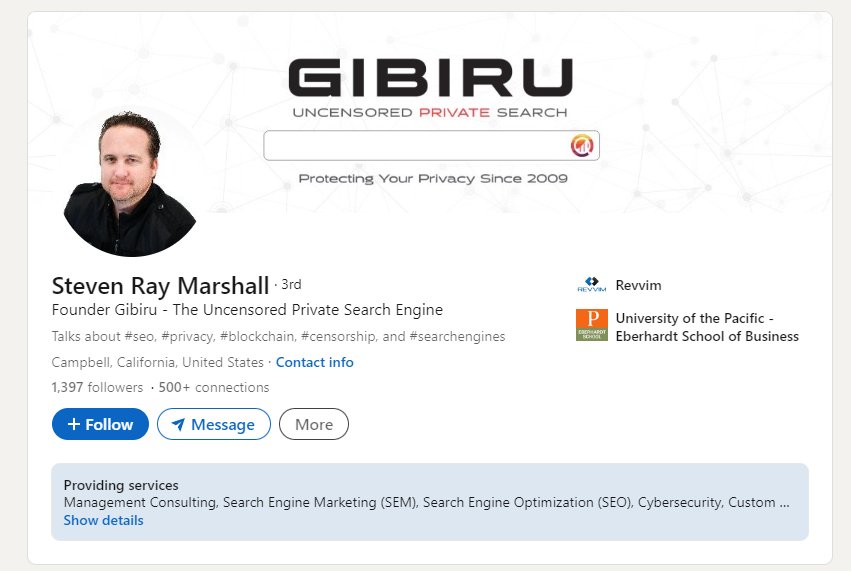This screenshot has width=851, height=571.
Task: Open the More actions dropdown
Action: pyautogui.click(x=313, y=425)
